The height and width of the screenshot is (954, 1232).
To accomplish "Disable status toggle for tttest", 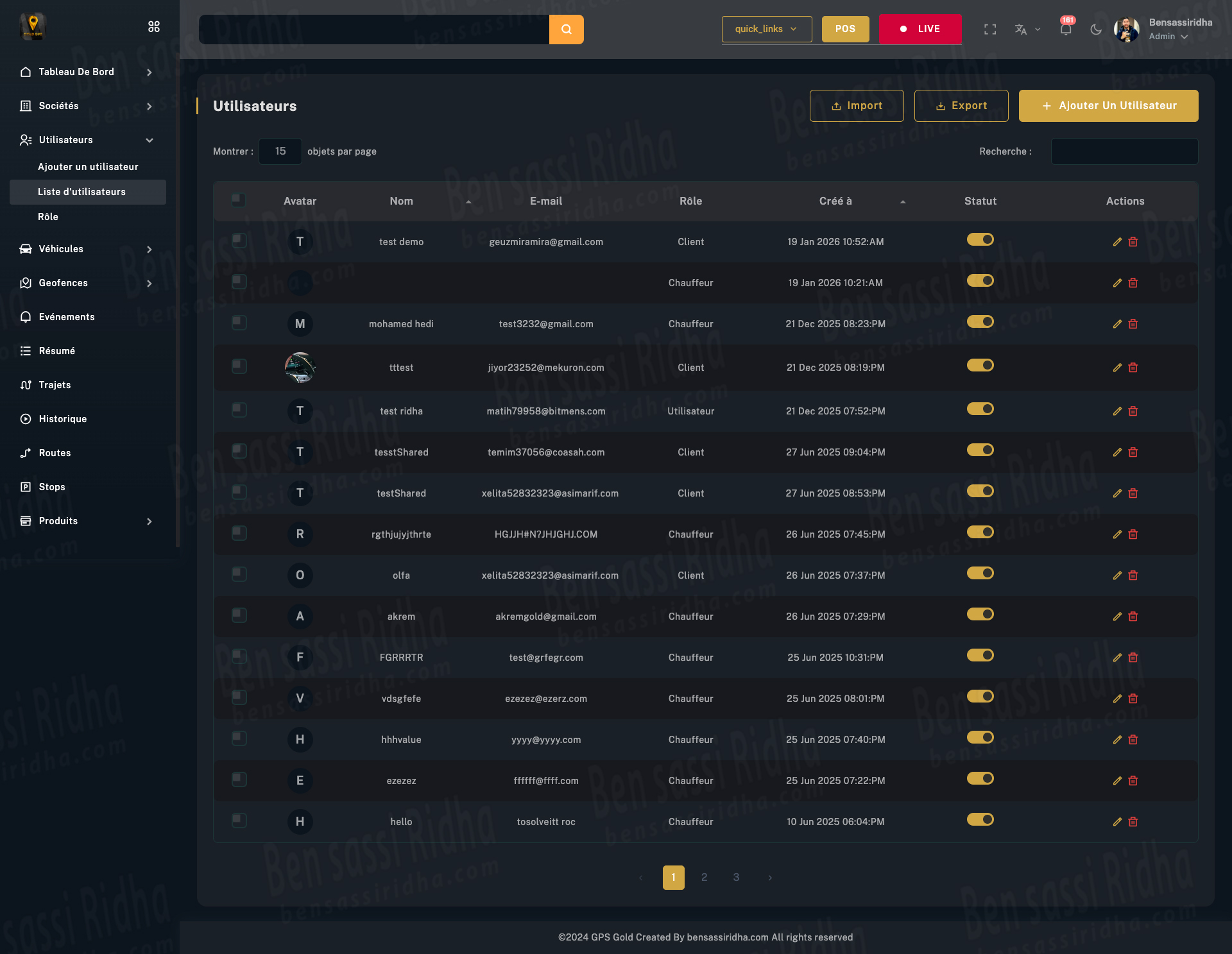I will coord(980,366).
